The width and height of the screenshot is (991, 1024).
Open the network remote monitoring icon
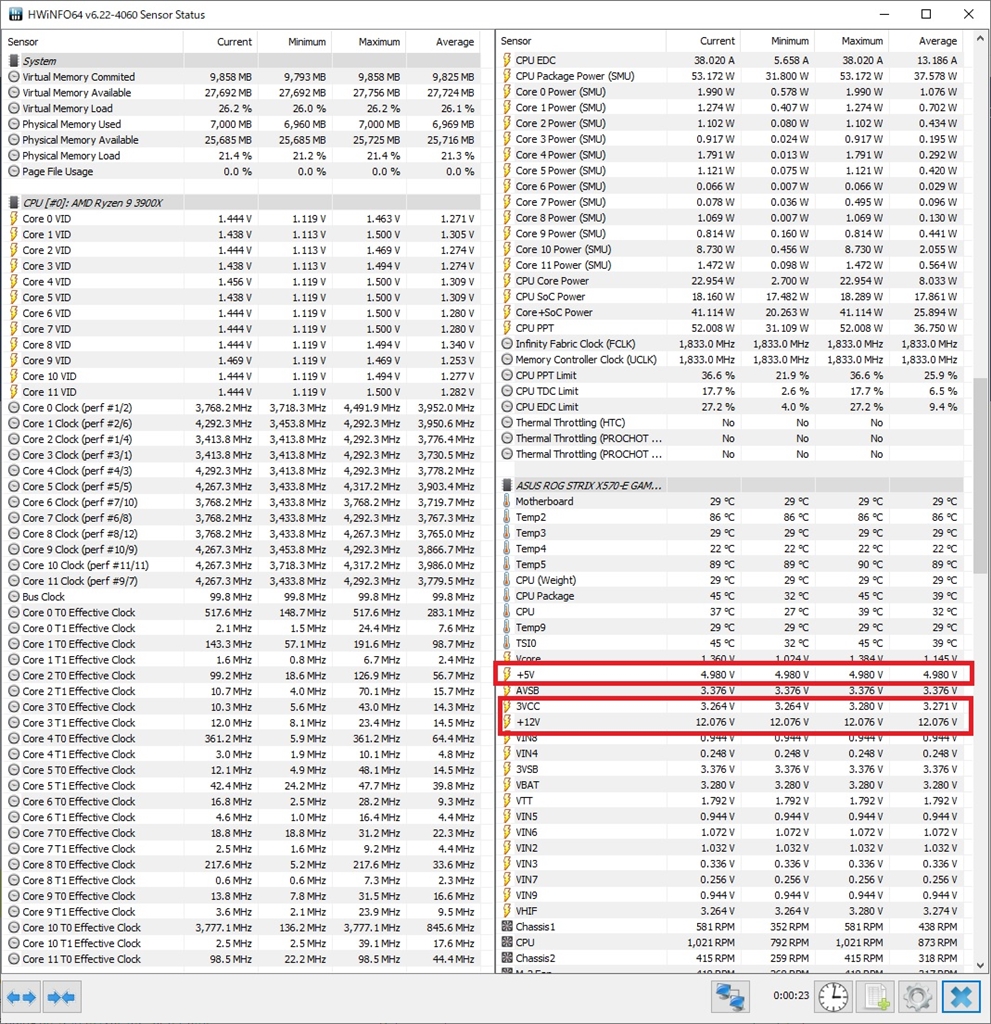(x=730, y=997)
